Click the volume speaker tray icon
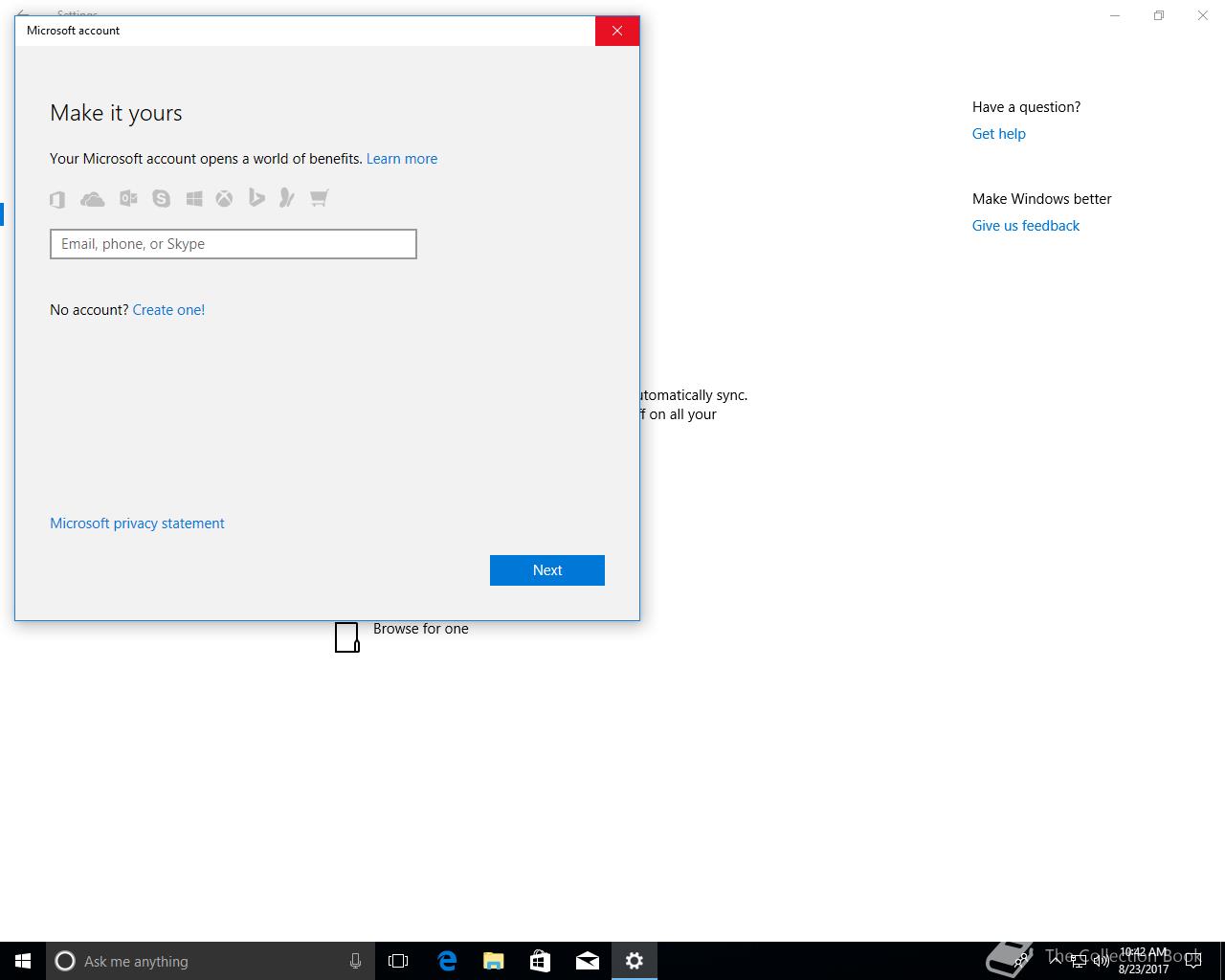The width and height of the screenshot is (1225, 980). coord(1102,961)
